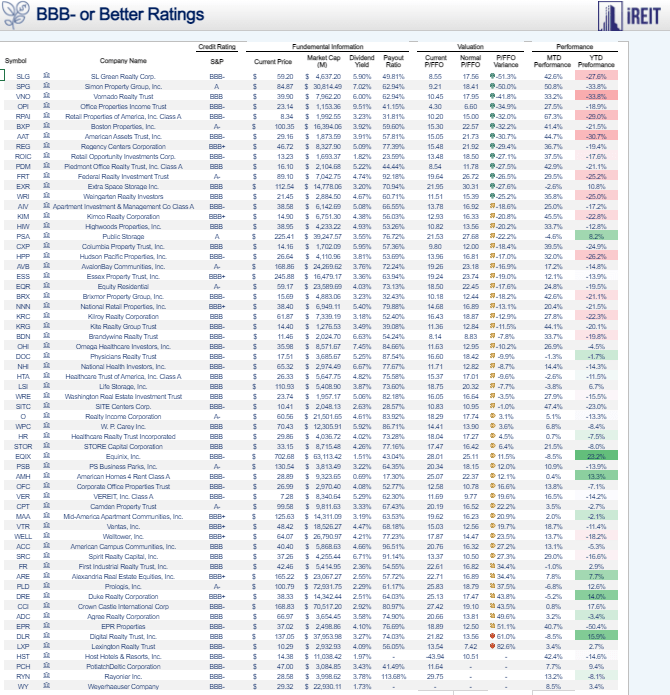
Task: Click the Normal P/FFO column header
Action: click(x=470, y=61)
